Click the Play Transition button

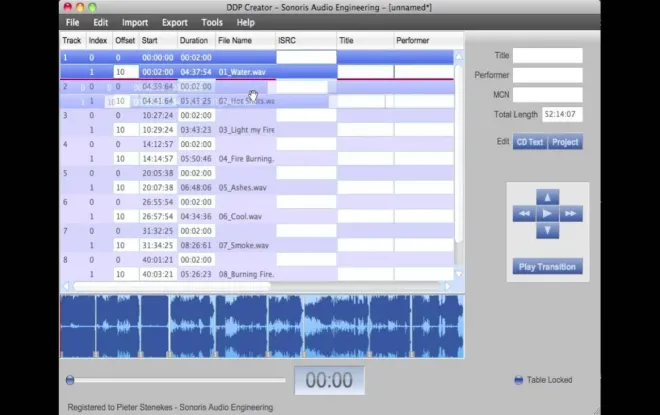point(547,267)
